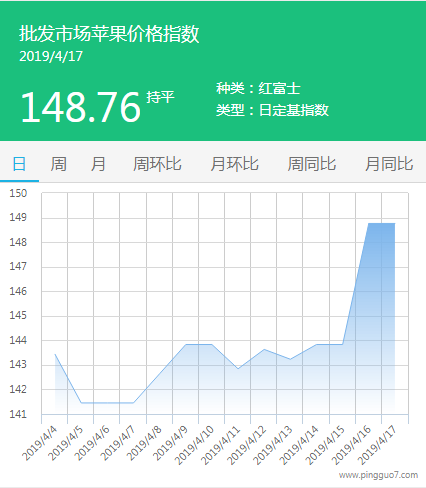Click the x-axis label 2019/4/11
The image size is (426, 488).
pos(220,445)
